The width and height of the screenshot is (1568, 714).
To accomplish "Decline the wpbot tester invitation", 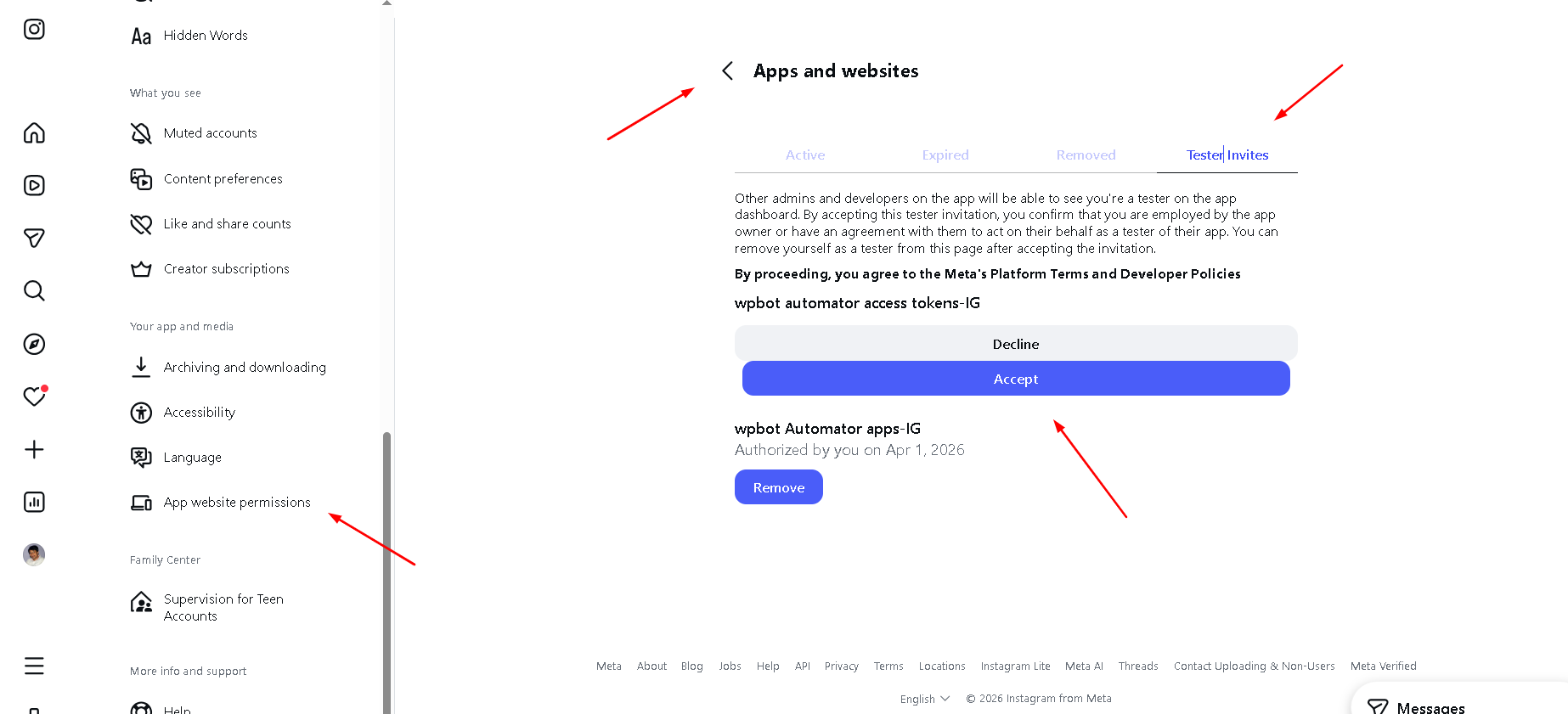I will click(x=1016, y=344).
